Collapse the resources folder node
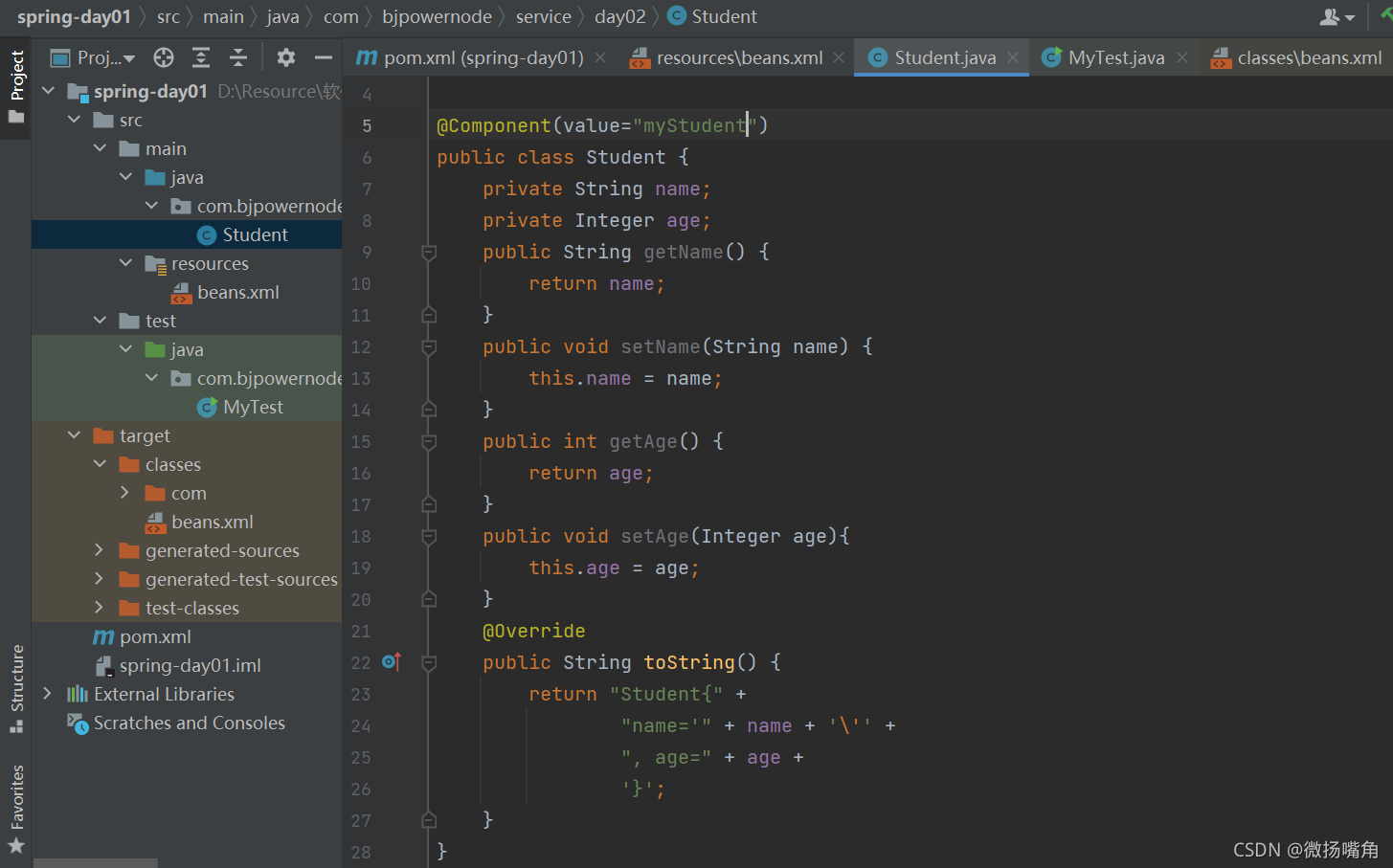 coord(126,263)
